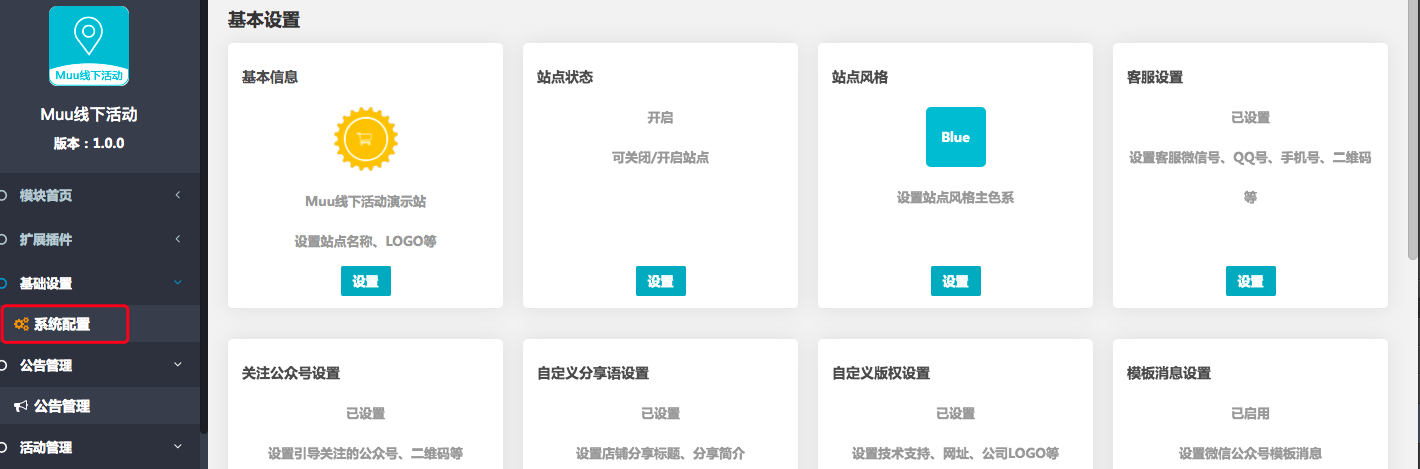
Task: Collapse the 基础设置 menu chevron
Action: [178, 283]
